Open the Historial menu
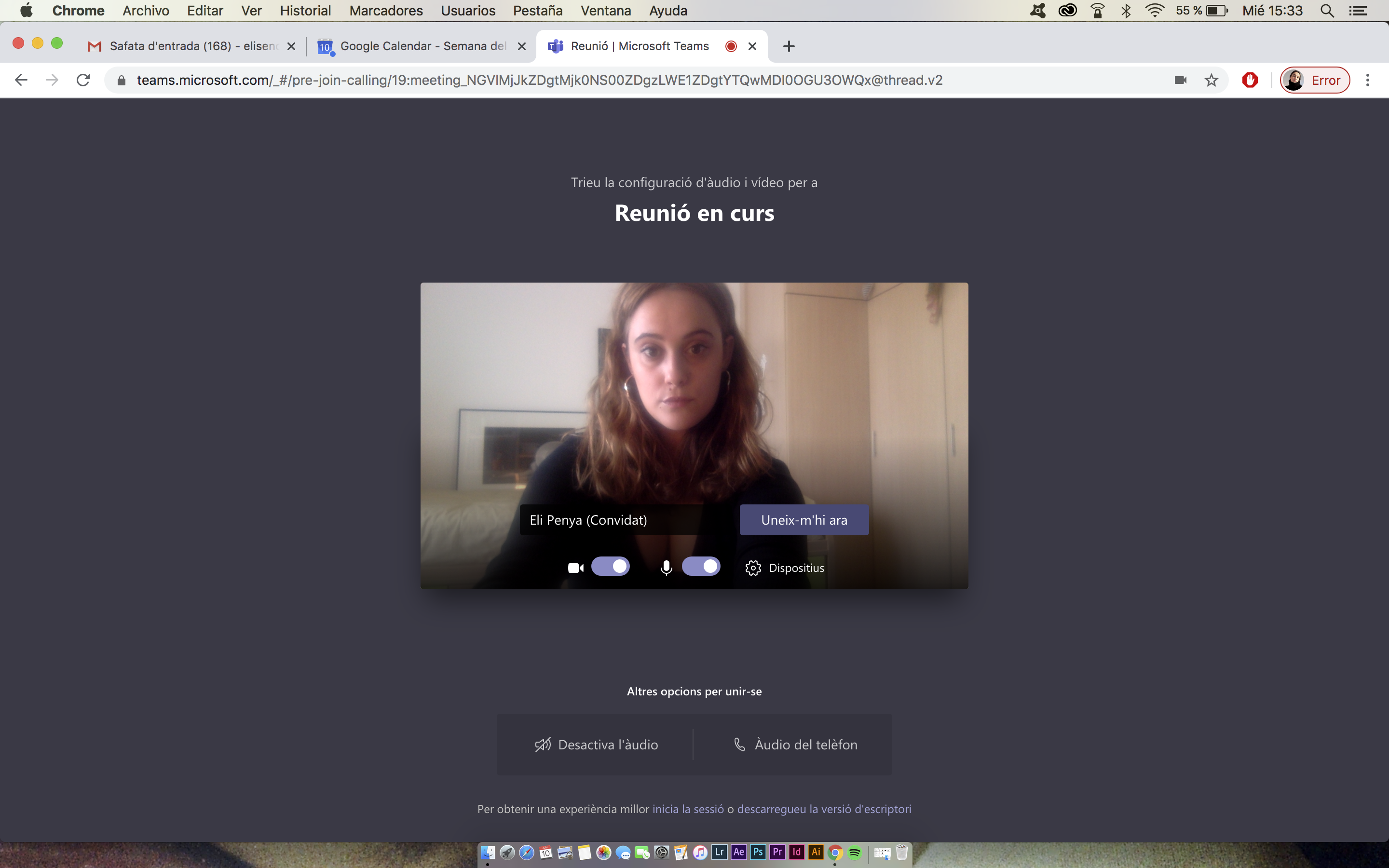The image size is (1389, 868). point(305,10)
